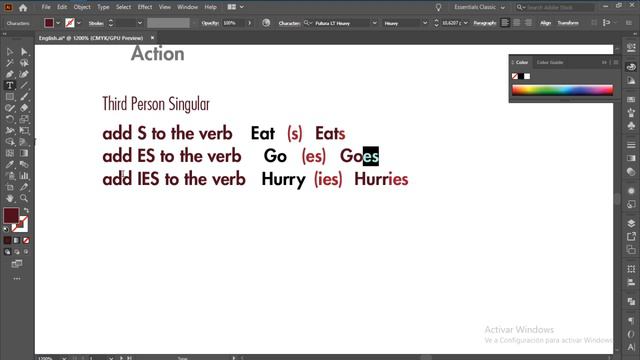Select the Free Transform tool
The image size is (640, 360).
point(24,131)
